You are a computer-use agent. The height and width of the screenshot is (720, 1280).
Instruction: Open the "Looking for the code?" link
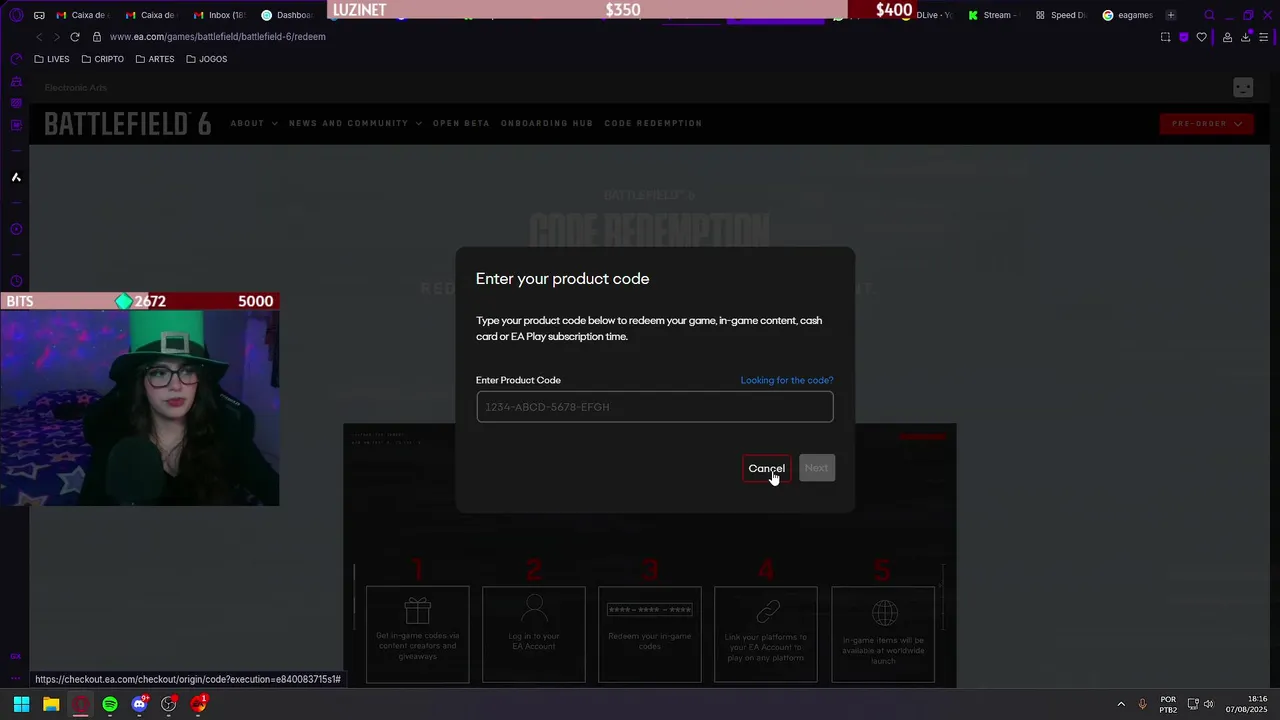point(786,380)
